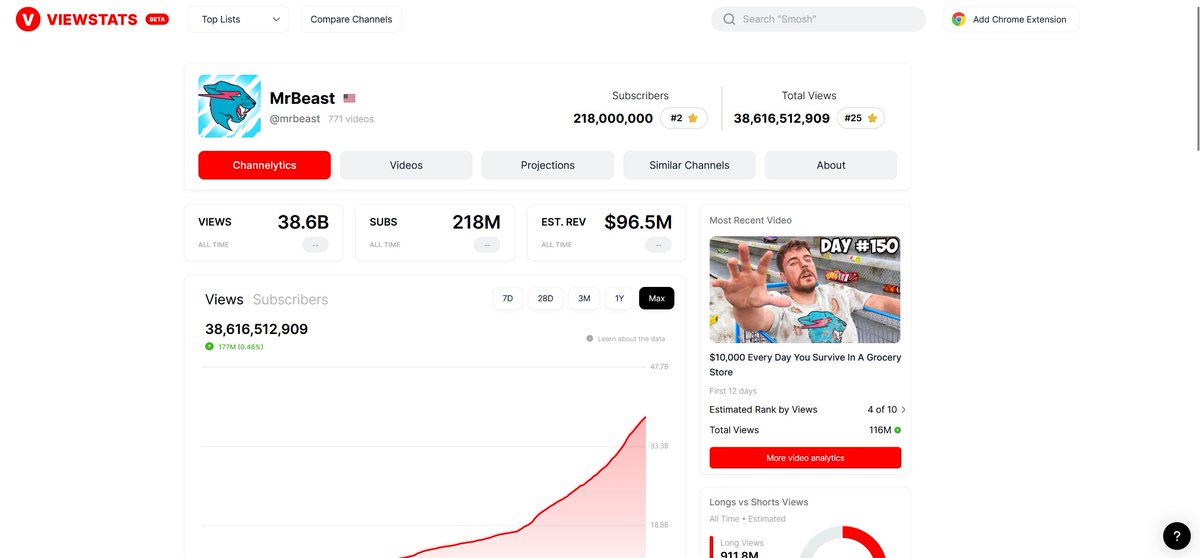Click the star in total views rank #25

pyautogui.click(x=872, y=118)
